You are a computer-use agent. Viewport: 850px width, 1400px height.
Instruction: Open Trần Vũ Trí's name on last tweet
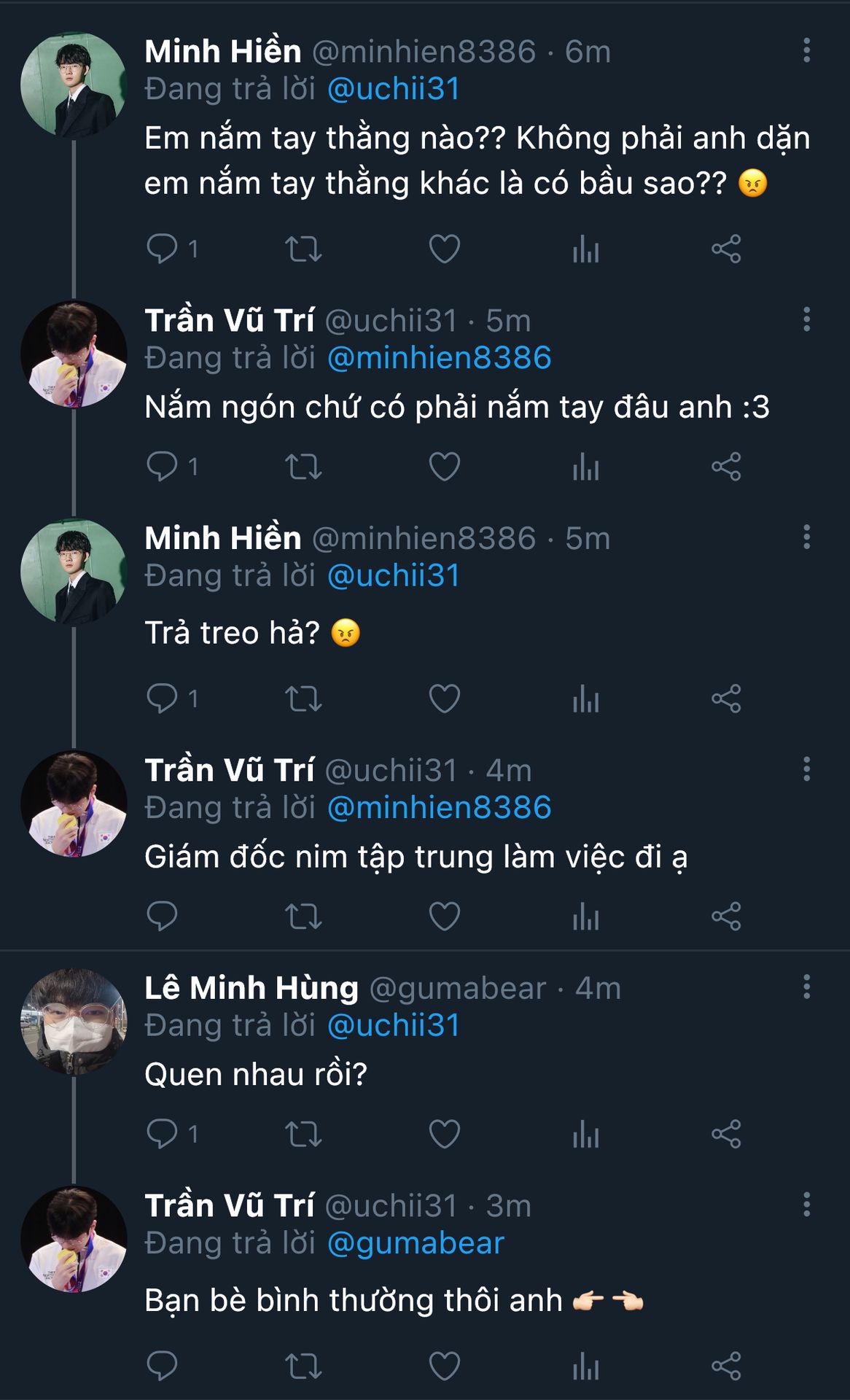pyautogui.click(x=230, y=1205)
